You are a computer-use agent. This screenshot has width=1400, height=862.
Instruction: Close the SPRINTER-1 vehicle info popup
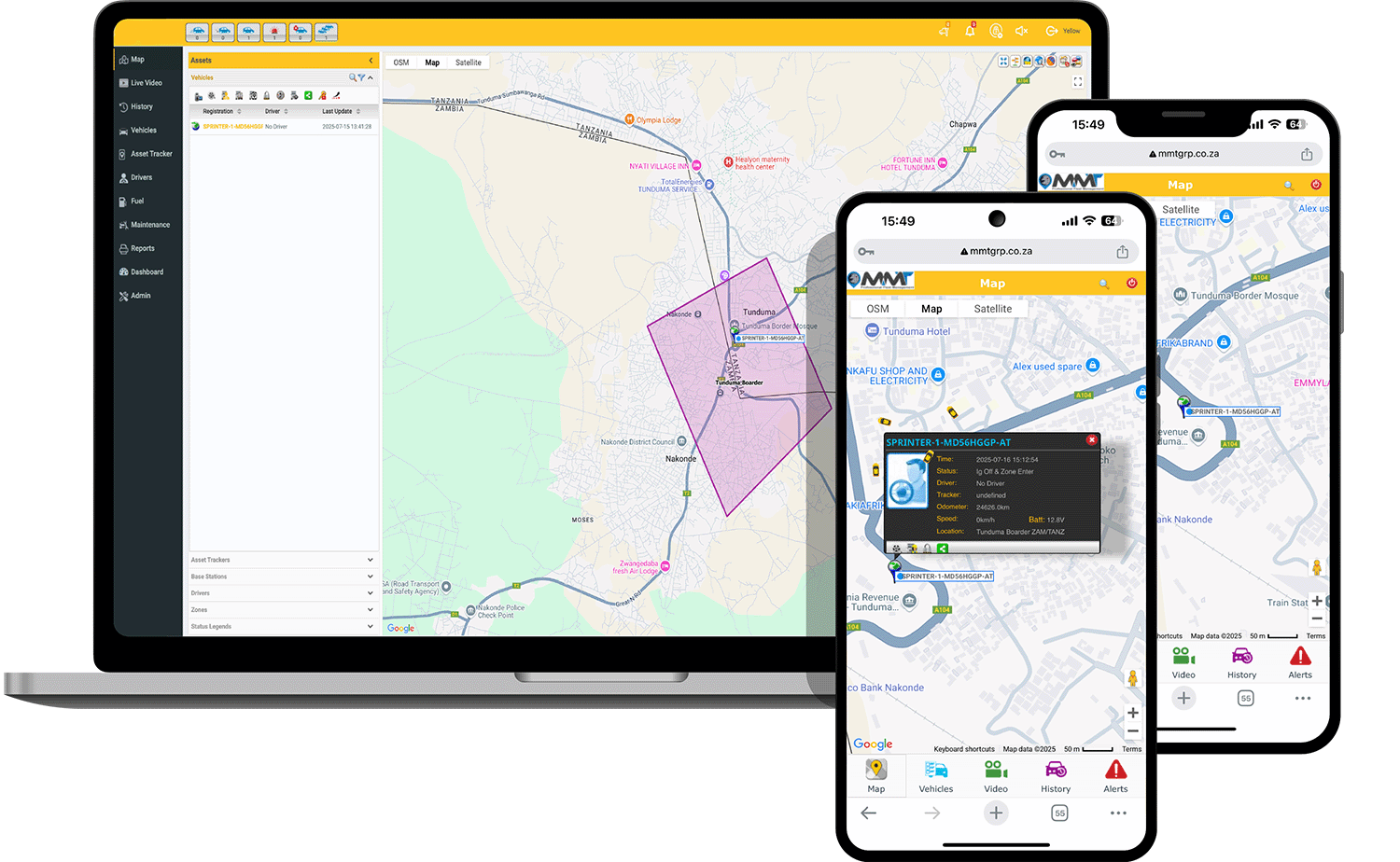click(1090, 440)
